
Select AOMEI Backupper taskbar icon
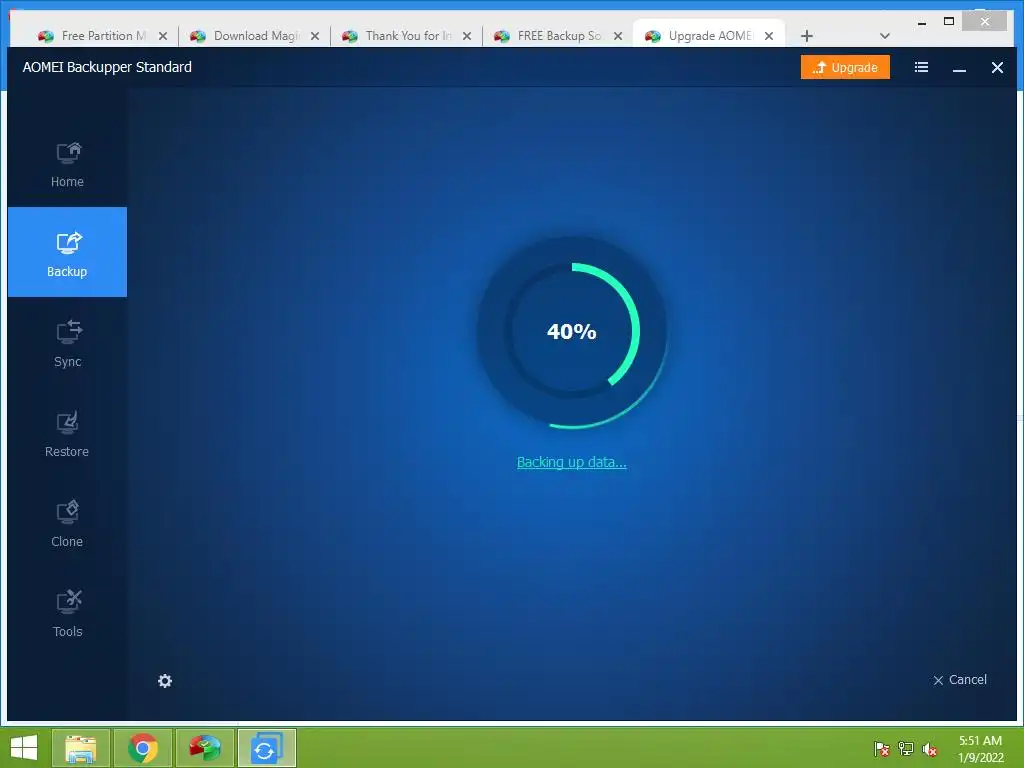(267, 748)
